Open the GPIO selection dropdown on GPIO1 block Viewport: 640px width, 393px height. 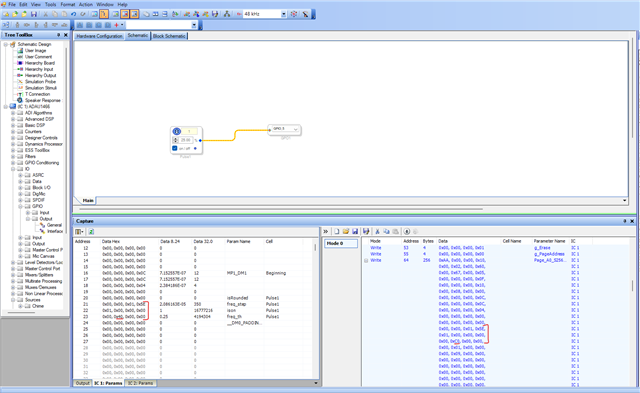296,130
